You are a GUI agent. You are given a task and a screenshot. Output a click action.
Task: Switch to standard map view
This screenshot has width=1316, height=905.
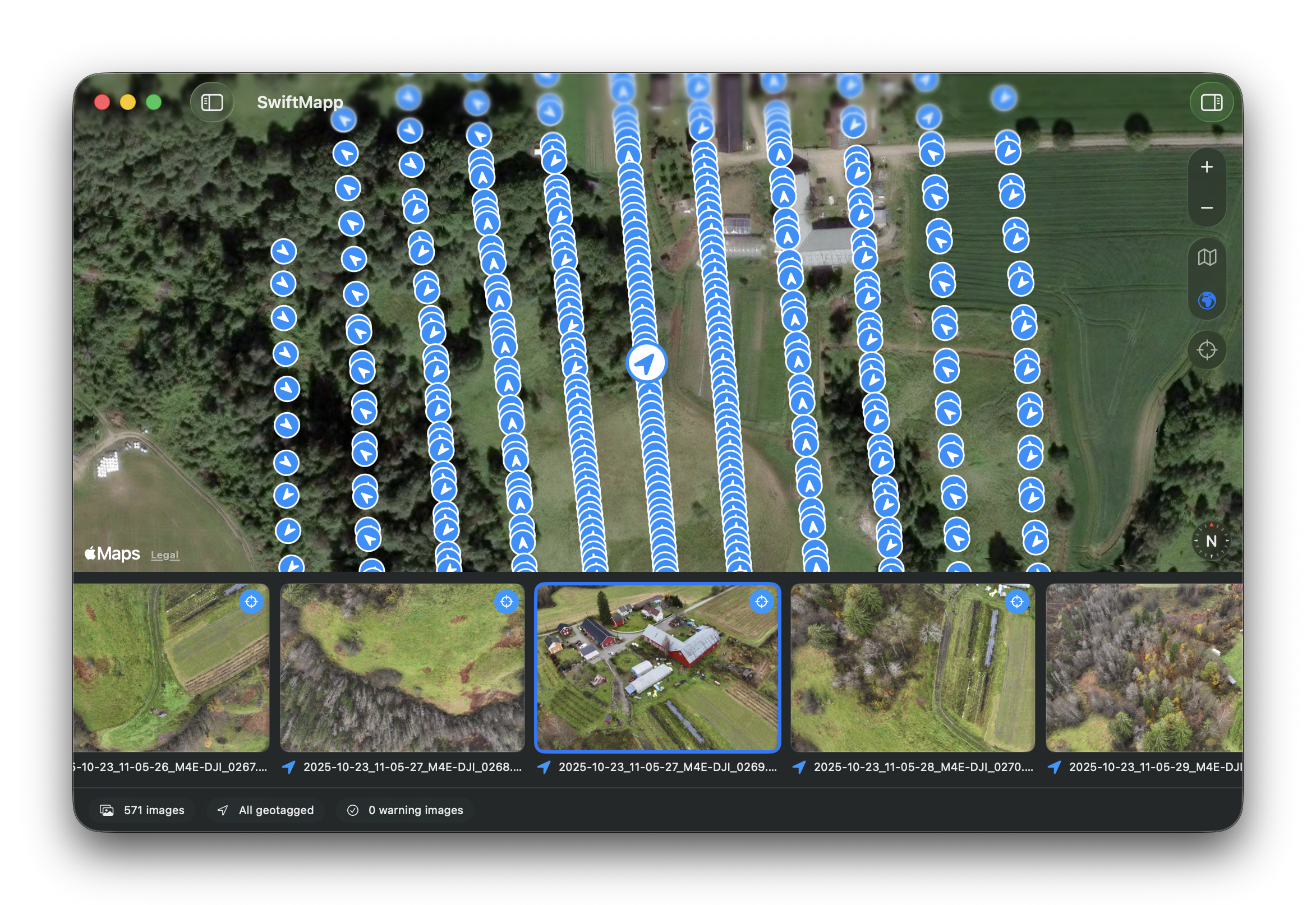tap(1206, 258)
